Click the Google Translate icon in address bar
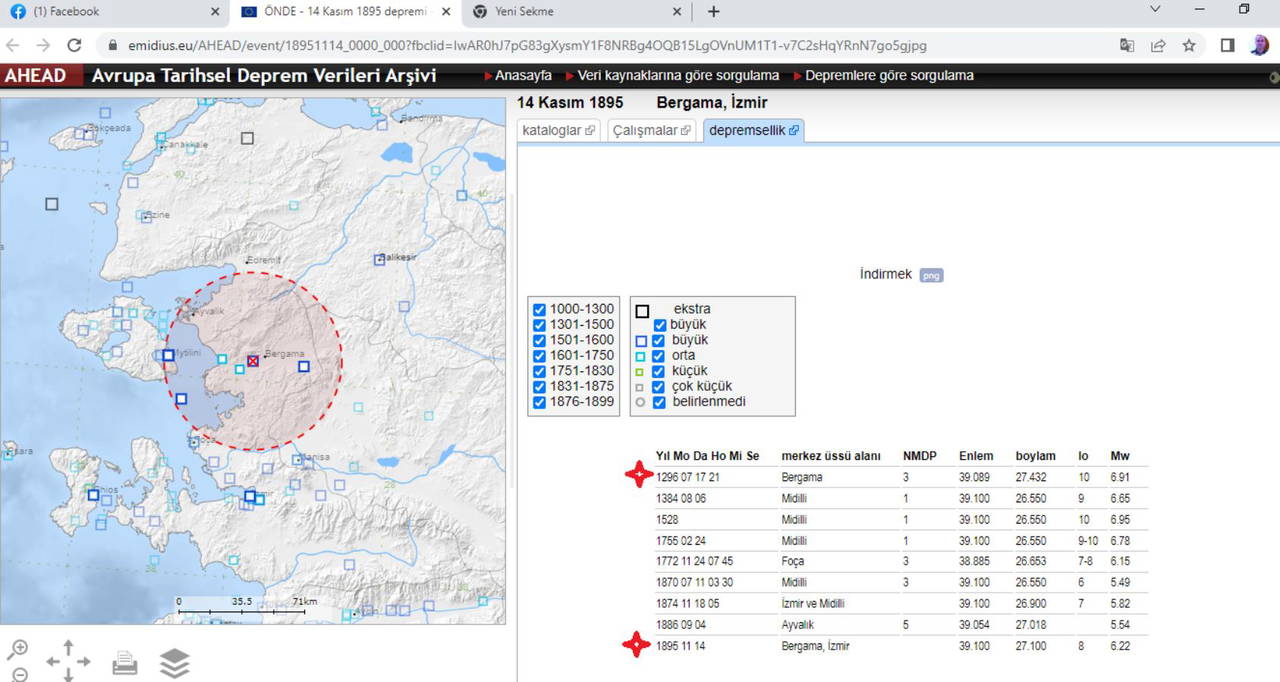The height and width of the screenshot is (682, 1280). pos(1127,45)
